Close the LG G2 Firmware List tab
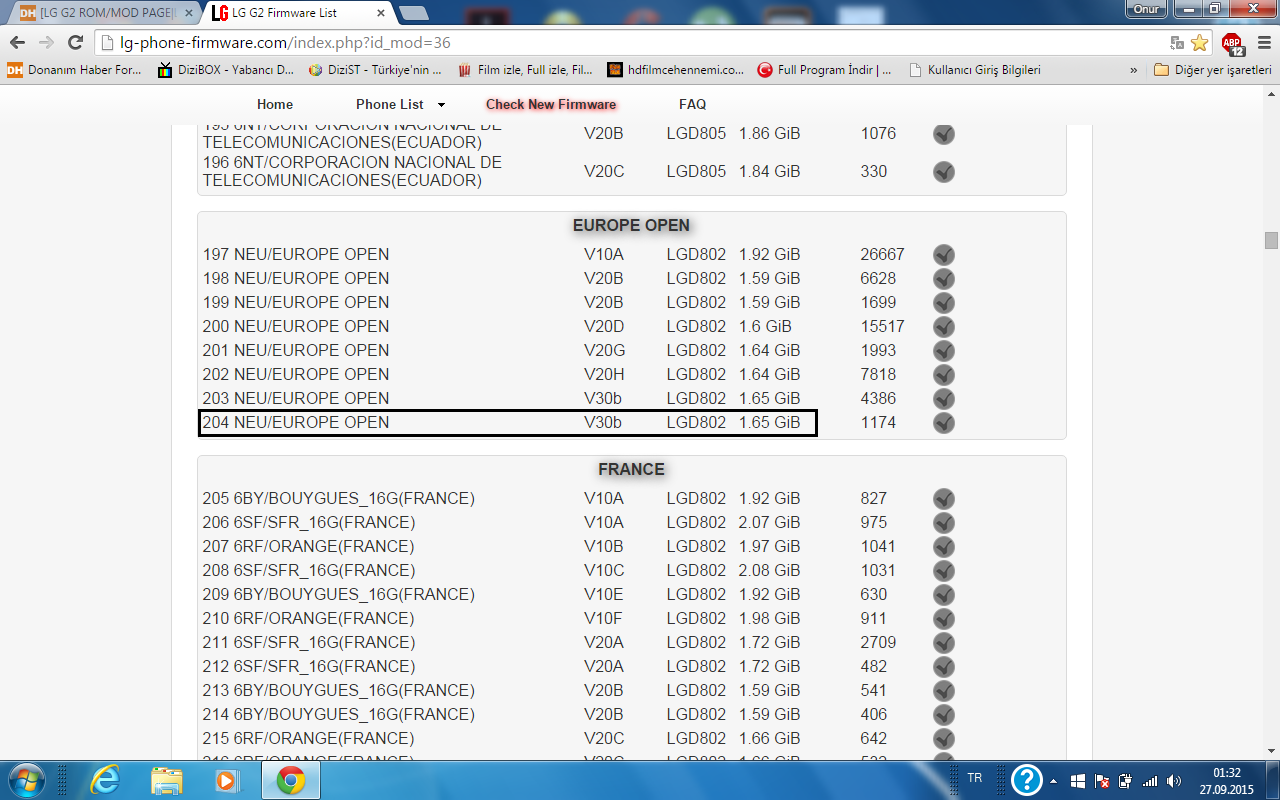The height and width of the screenshot is (800, 1280). pos(381,13)
